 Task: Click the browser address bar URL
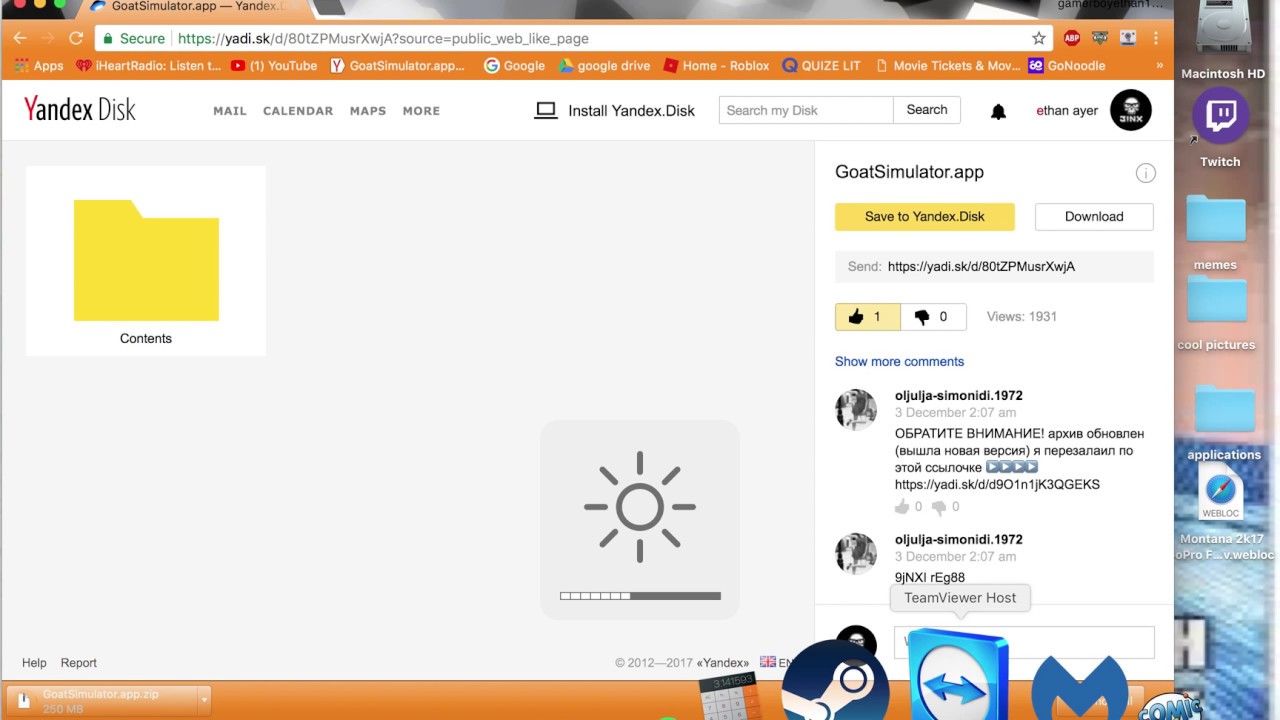point(383,38)
